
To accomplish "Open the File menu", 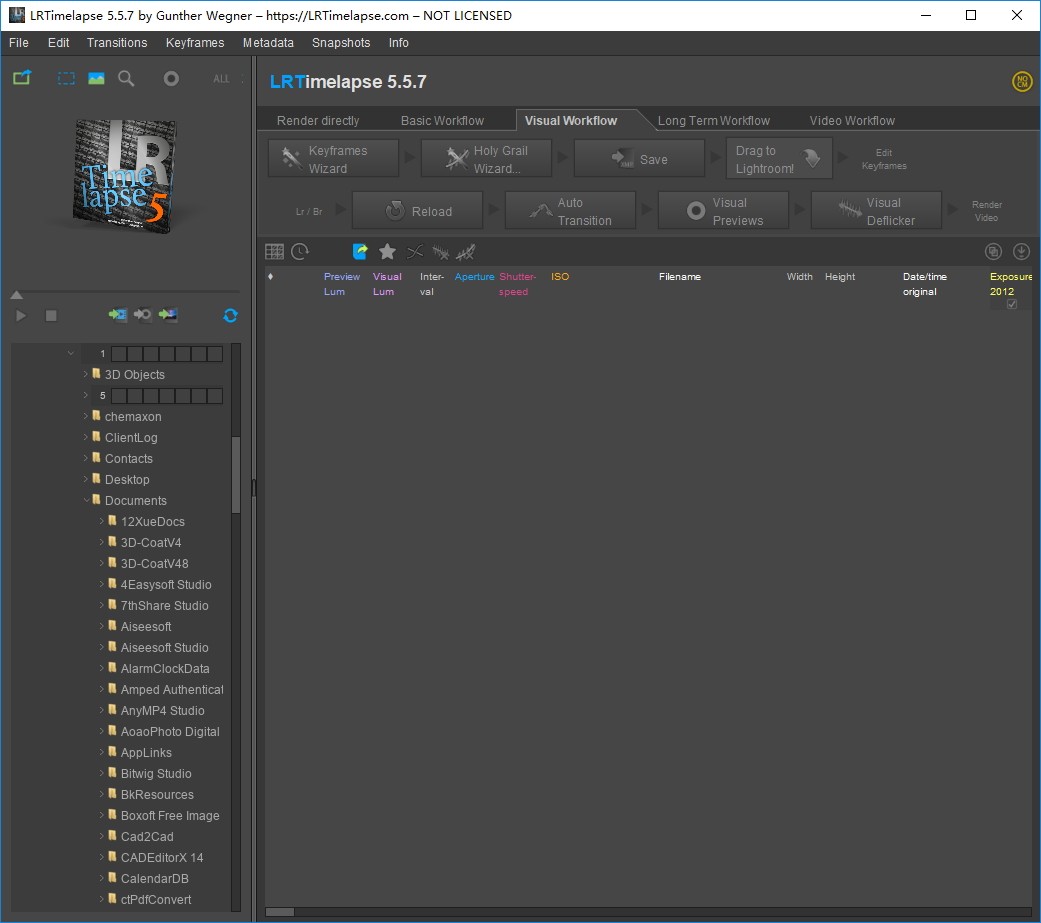I will pos(19,42).
